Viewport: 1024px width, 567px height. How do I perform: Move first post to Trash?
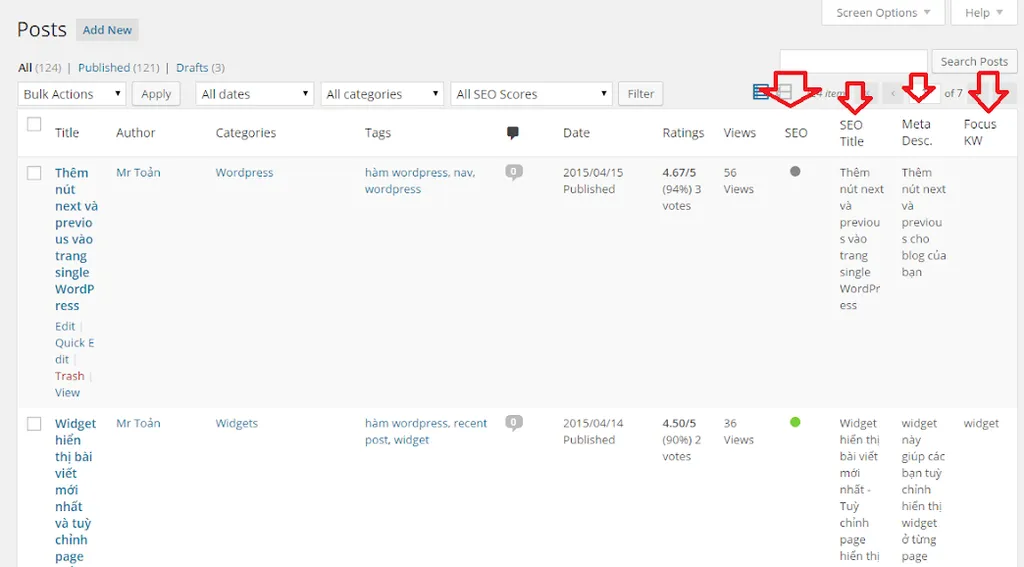(x=69, y=376)
